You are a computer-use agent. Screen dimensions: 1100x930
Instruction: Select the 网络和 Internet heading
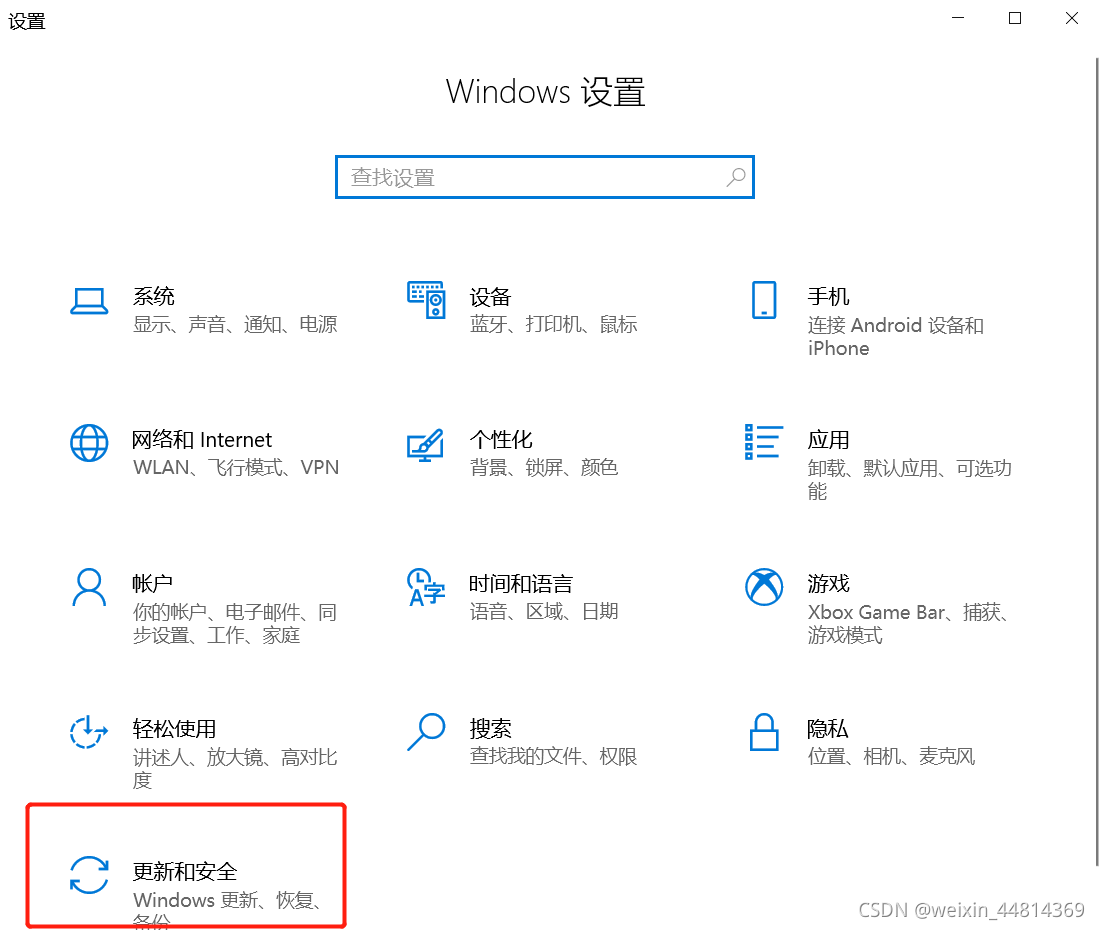click(202, 440)
